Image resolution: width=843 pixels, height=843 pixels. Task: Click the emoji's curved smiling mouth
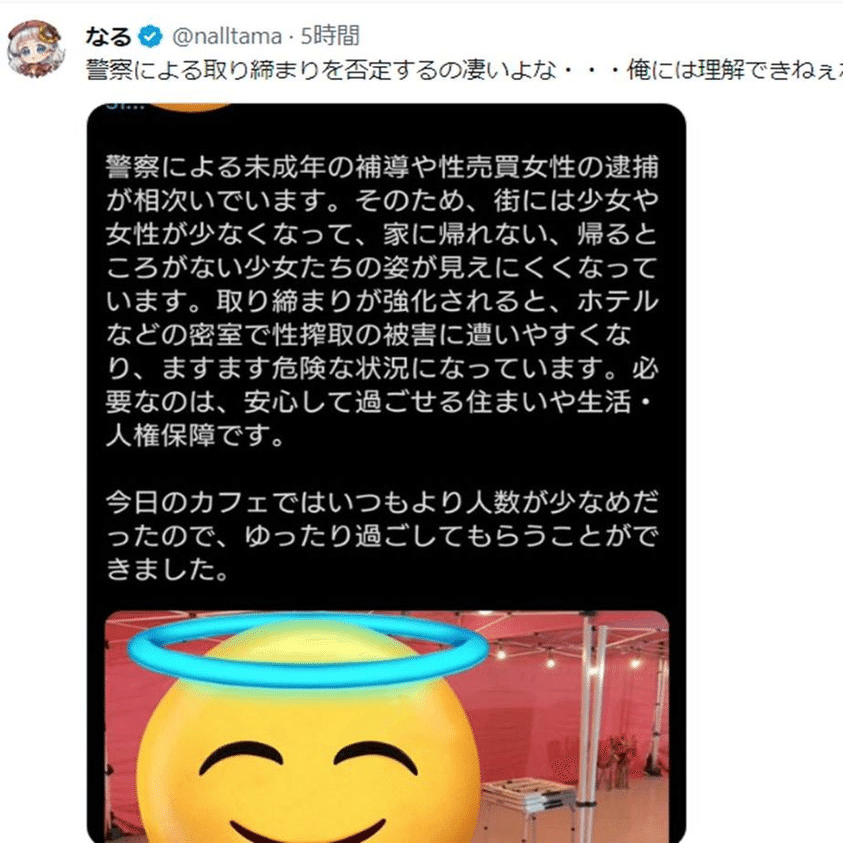tap(308, 831)
